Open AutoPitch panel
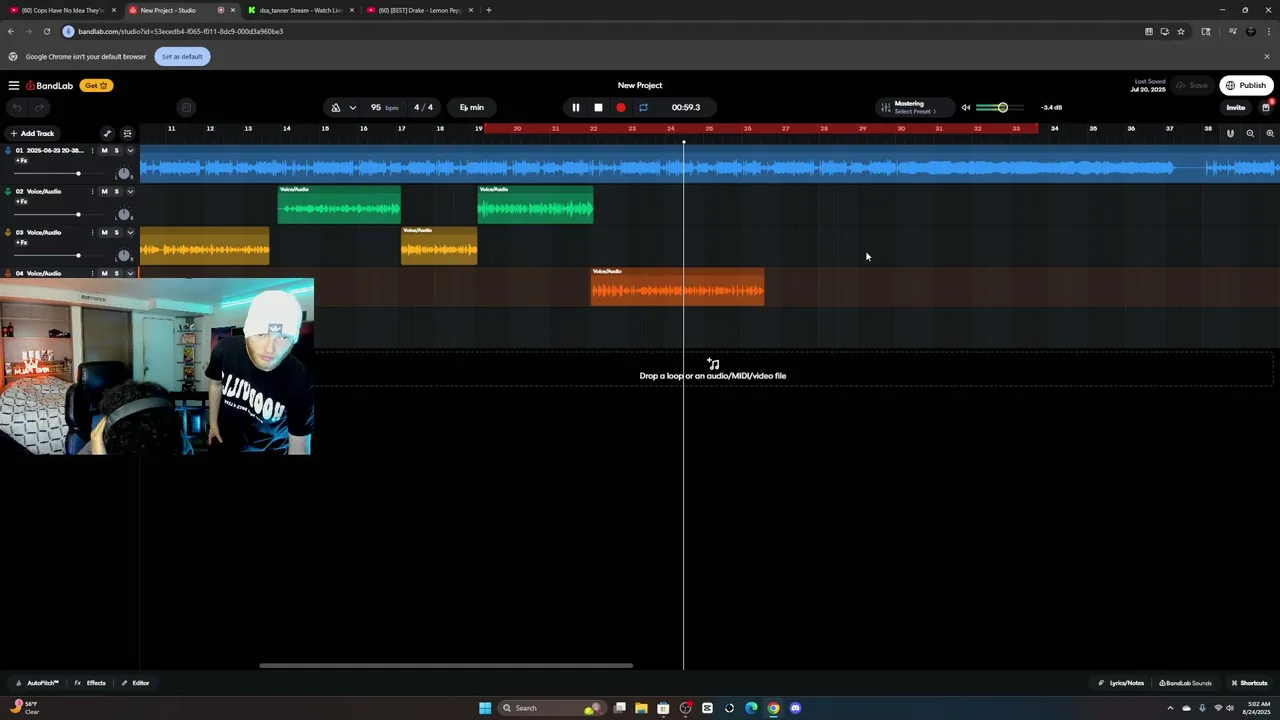 tap(38, 683)
